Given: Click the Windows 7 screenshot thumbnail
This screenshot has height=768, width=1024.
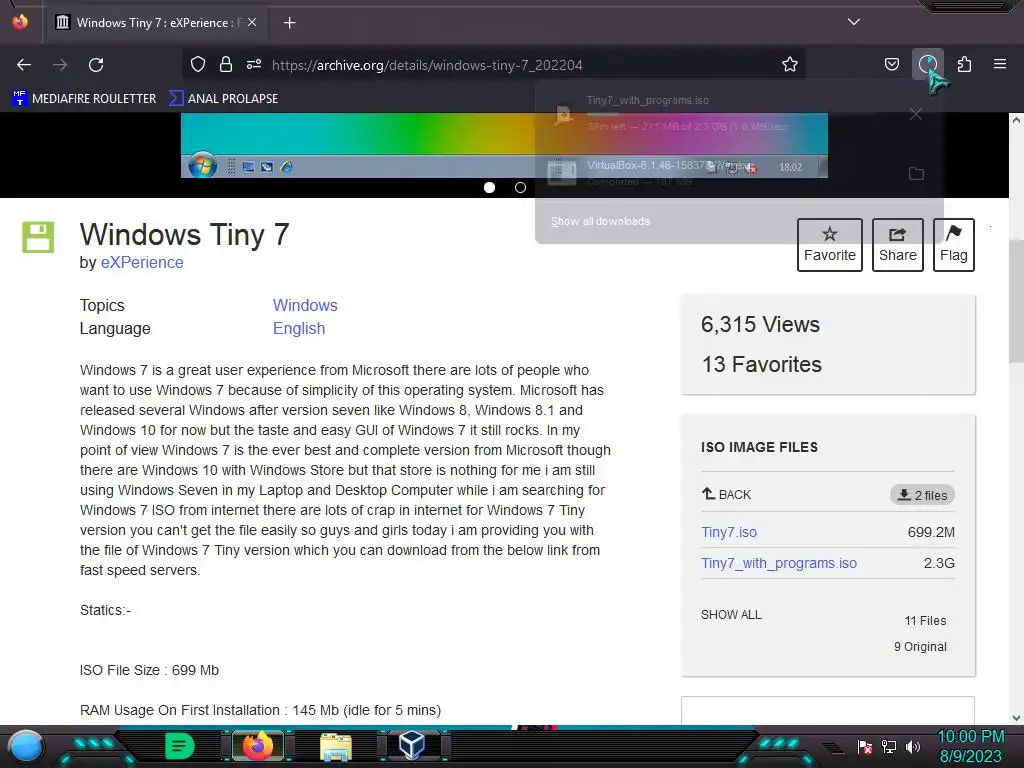Looking at the screenshot, I should [504, 145].
